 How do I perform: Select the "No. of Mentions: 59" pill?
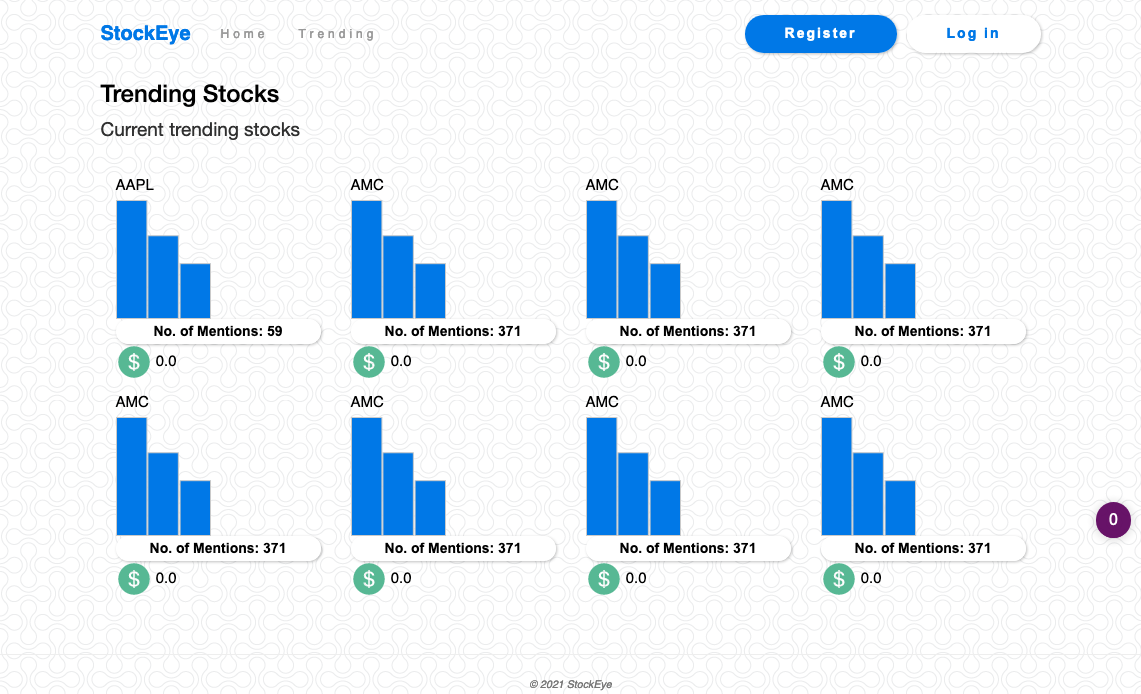(218, 331)
